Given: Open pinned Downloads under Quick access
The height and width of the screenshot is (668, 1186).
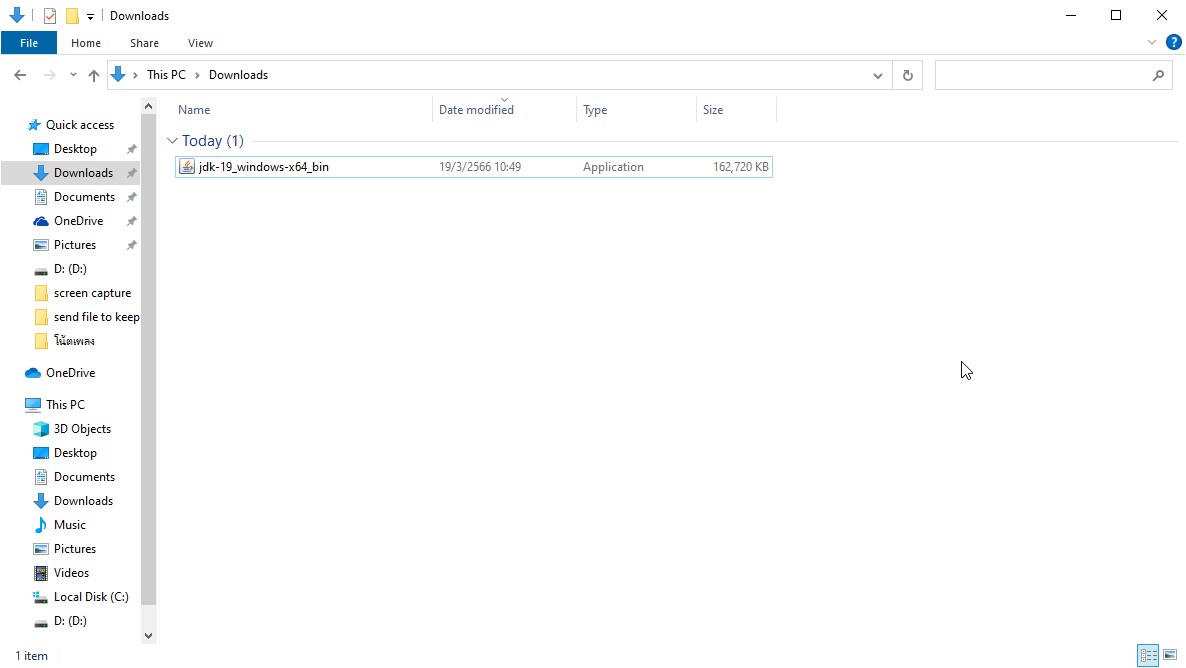Looking at the screenshot, I should (x=83, y=173).
